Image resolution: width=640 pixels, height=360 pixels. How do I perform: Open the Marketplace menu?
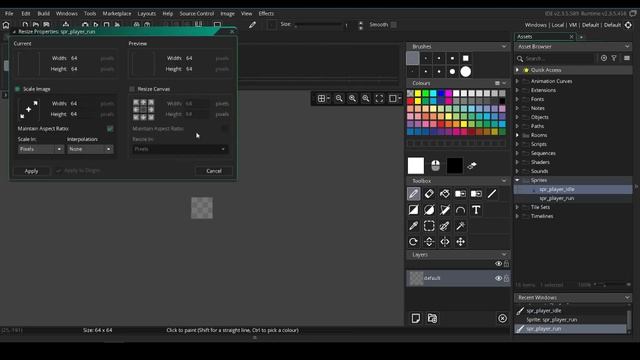117,13
